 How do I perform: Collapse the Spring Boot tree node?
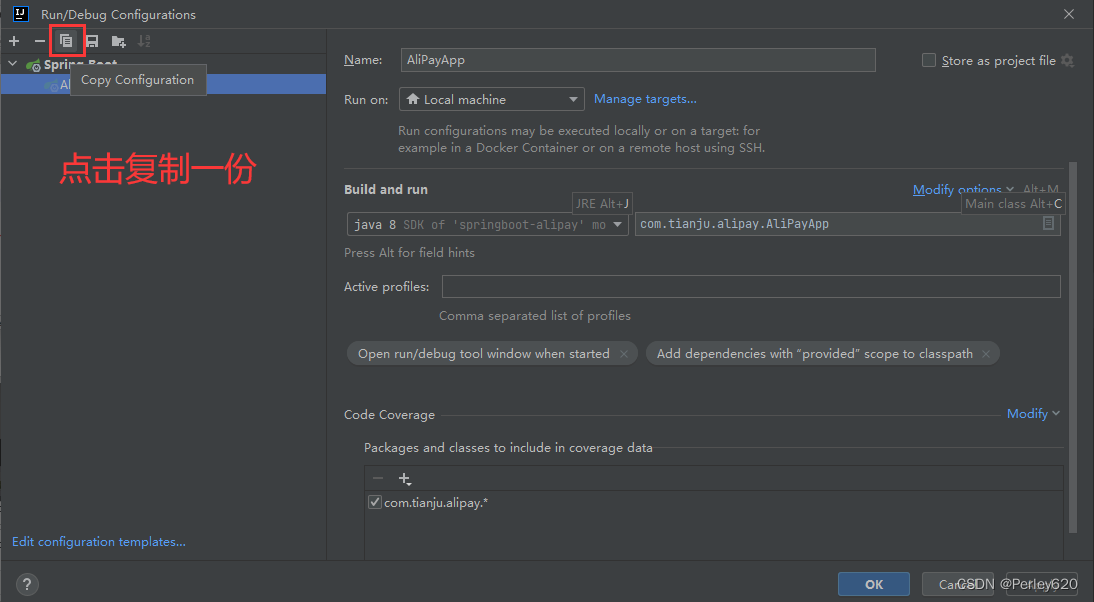tap(13, 63)
